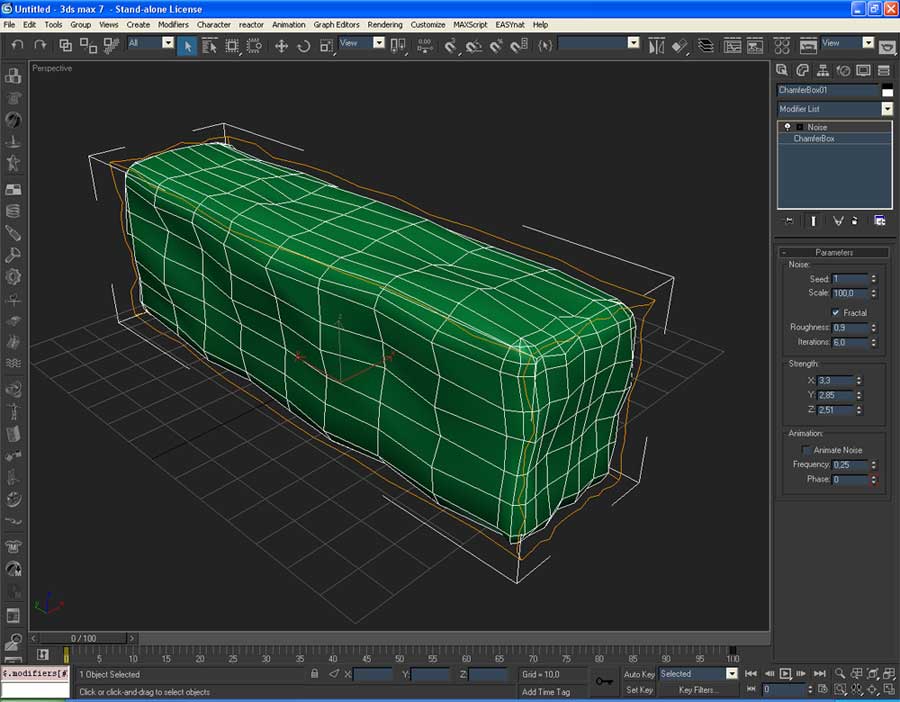The image size is (900, 702).
Task: Toggle the Angle Snap icon
Action: coord(474,46)
